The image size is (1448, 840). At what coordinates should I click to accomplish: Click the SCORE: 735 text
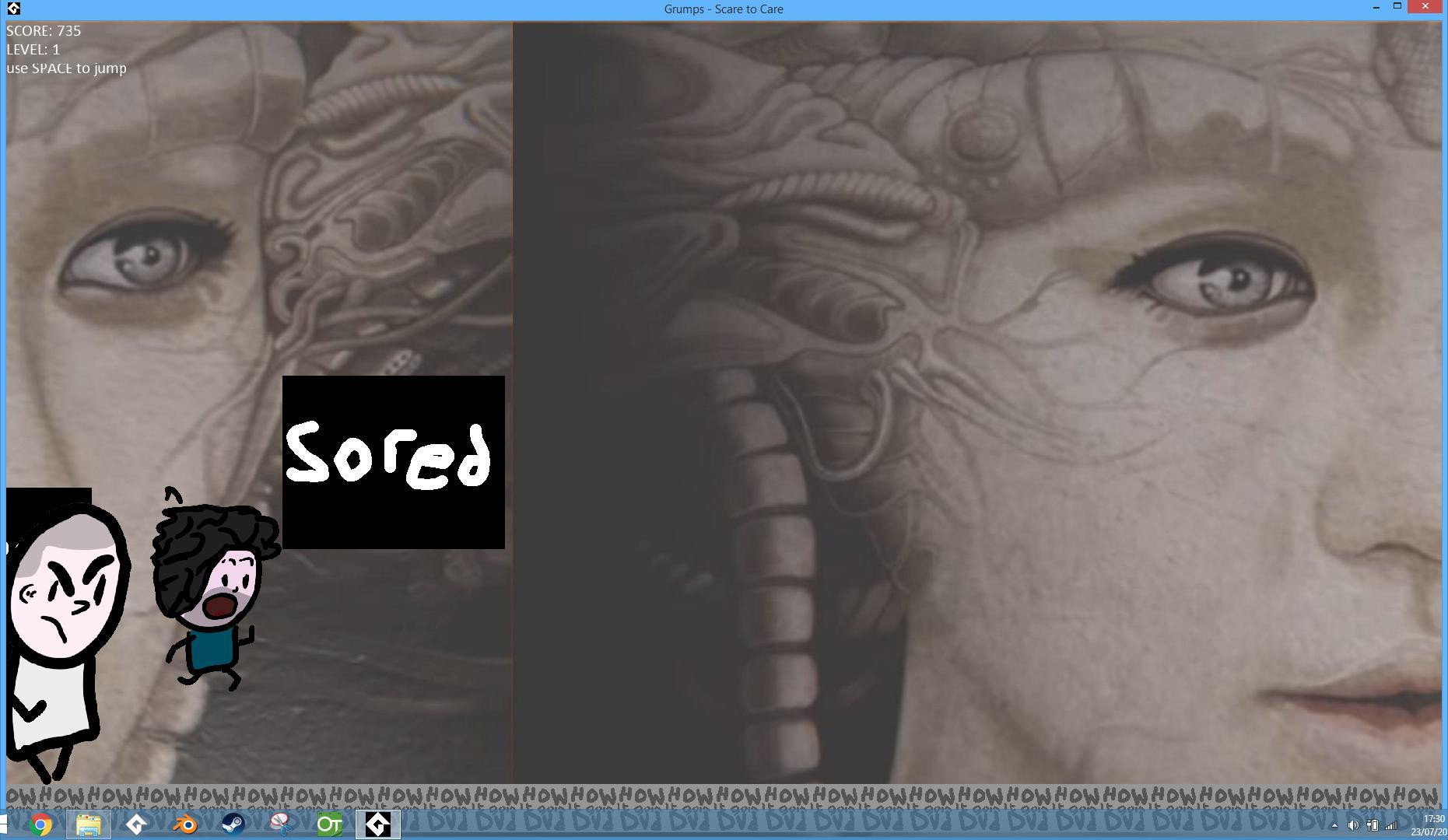(x=44, y=31)
